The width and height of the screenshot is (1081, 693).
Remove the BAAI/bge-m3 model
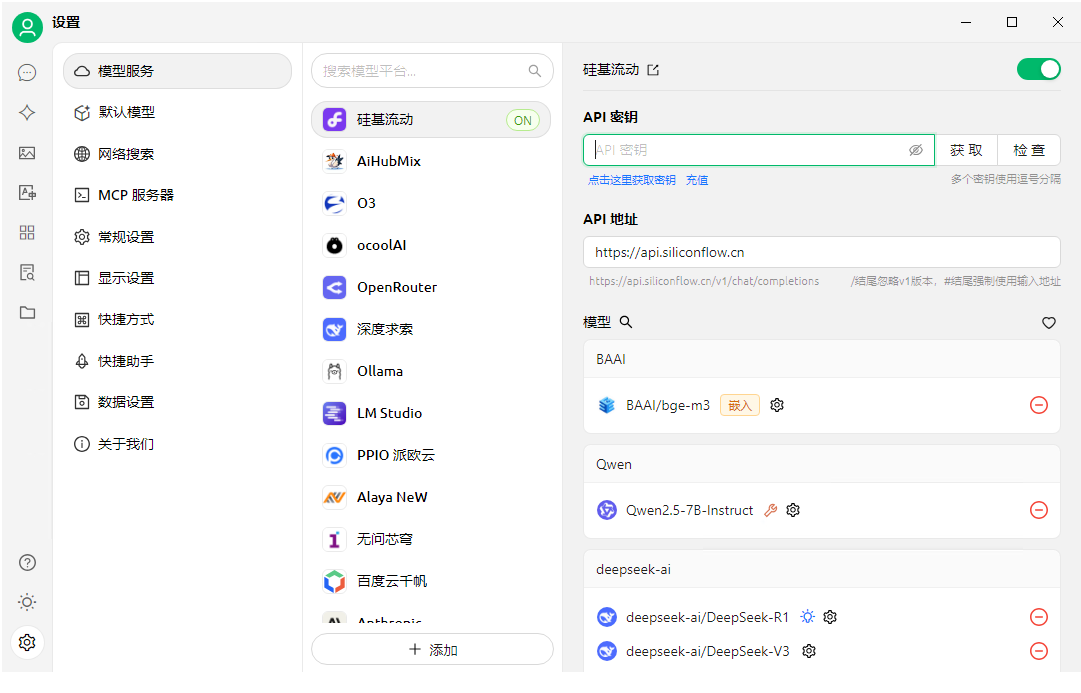click(1038, 405)
